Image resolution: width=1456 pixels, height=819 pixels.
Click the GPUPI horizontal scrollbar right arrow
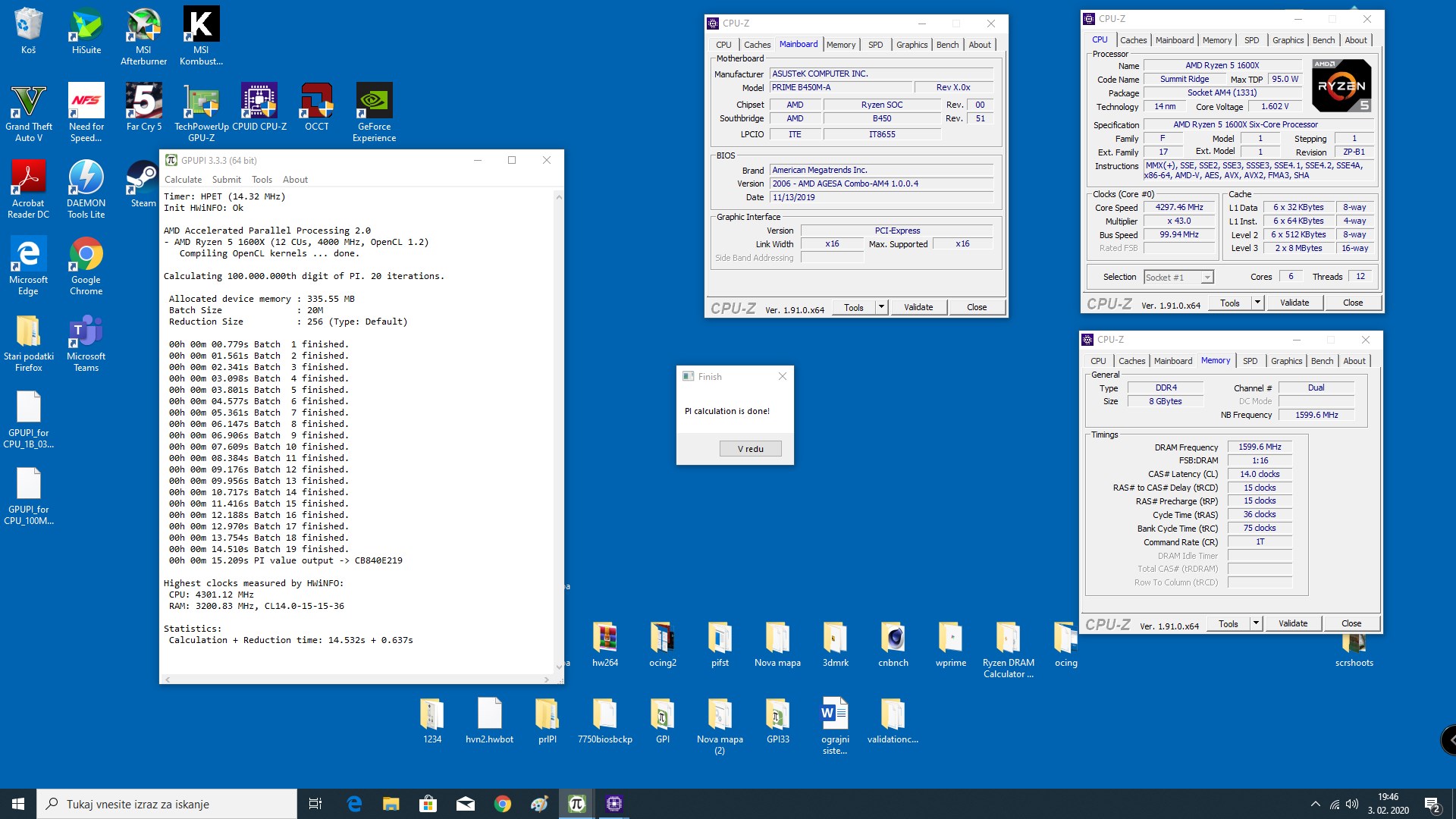547,679
